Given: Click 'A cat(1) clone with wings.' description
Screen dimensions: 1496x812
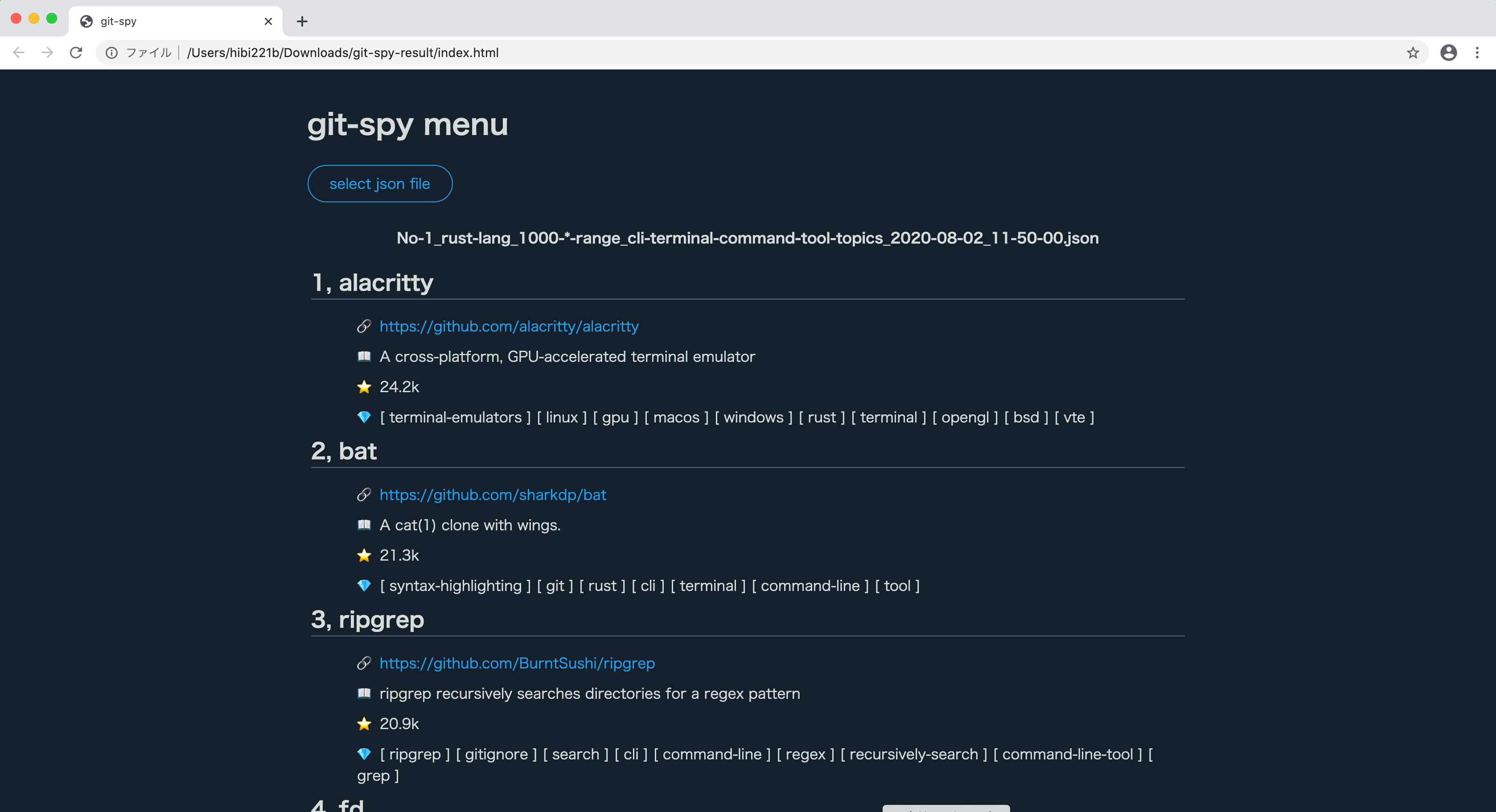Looking at the screenshot, I should click(470, 525).
